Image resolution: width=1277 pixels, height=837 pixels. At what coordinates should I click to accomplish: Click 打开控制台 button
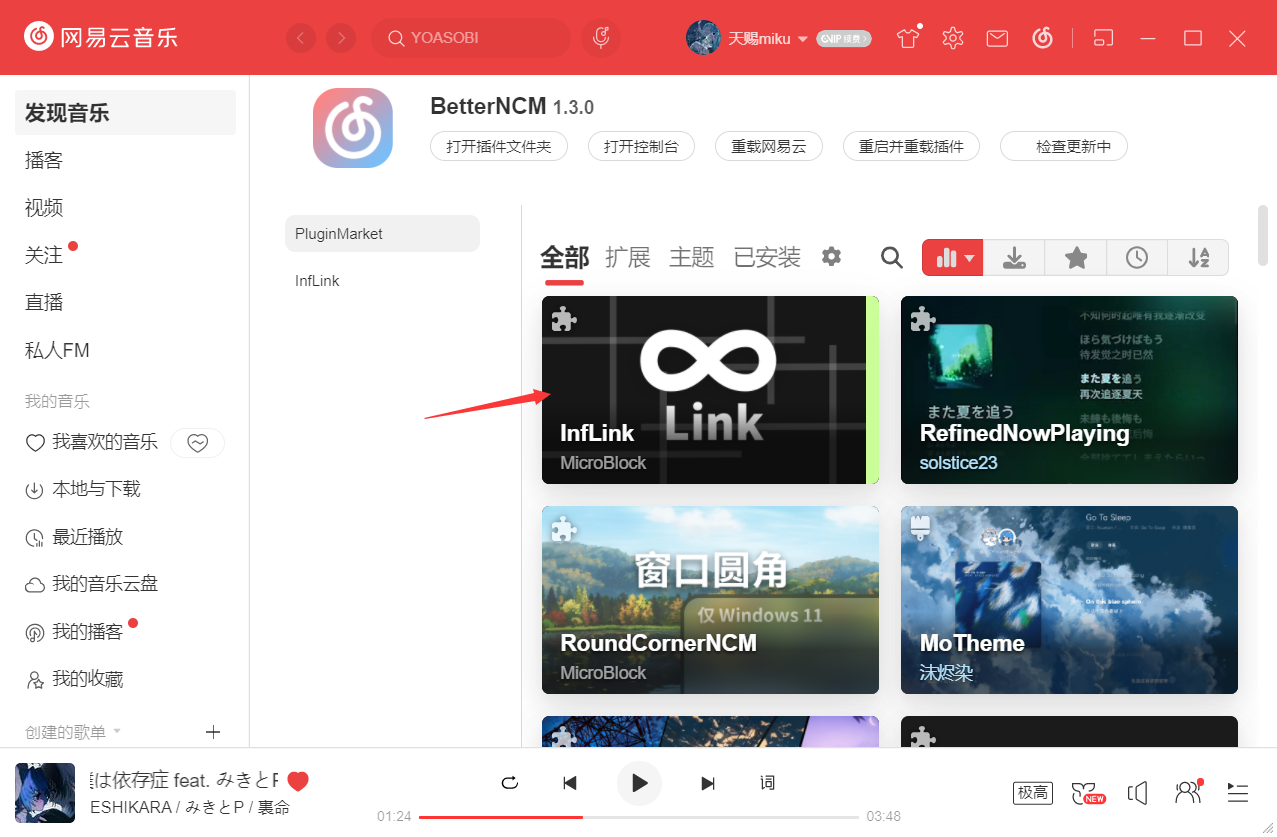(641, 146)
